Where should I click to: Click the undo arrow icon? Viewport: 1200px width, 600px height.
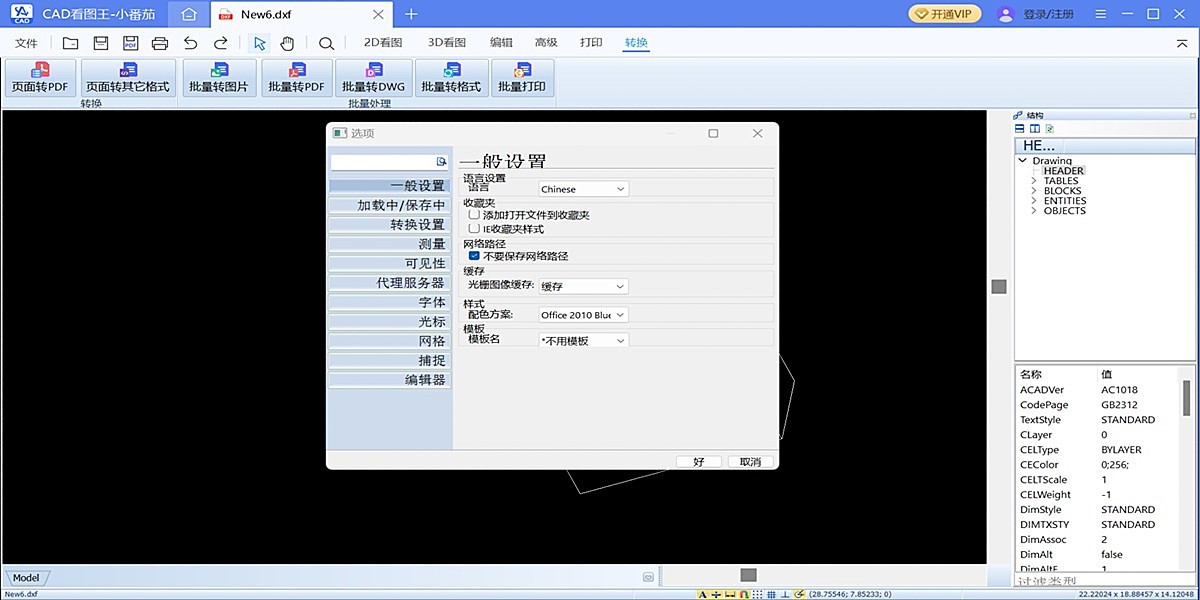pos(190,43)
